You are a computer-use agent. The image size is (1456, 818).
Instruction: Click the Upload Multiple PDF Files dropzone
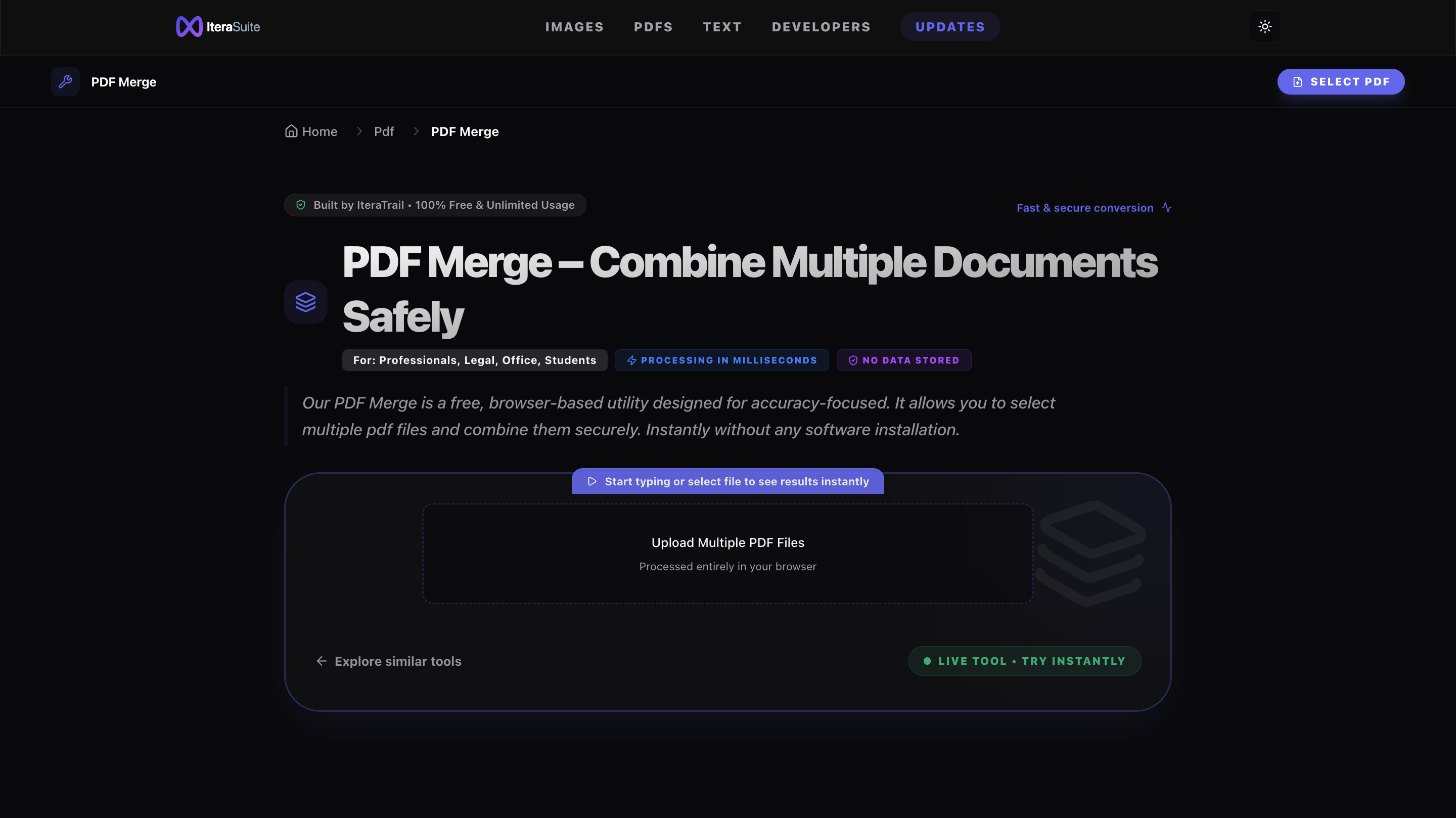tap(727, 554)
